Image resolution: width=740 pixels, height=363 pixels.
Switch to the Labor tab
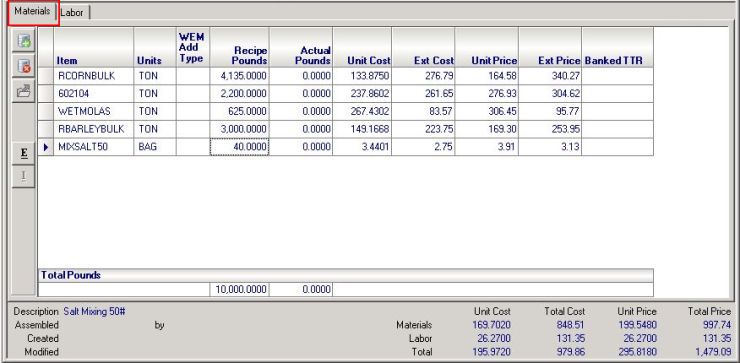(x=72, y=13)
